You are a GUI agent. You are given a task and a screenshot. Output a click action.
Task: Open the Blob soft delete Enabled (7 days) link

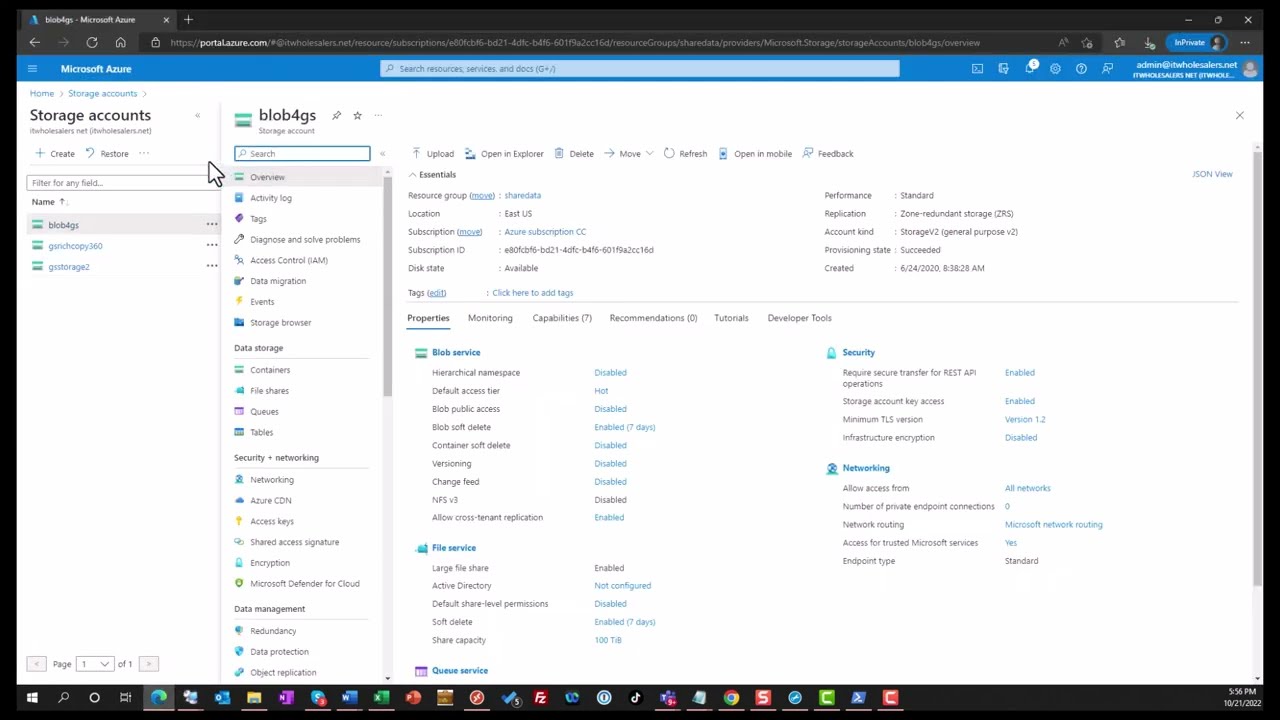coord(624,427)
